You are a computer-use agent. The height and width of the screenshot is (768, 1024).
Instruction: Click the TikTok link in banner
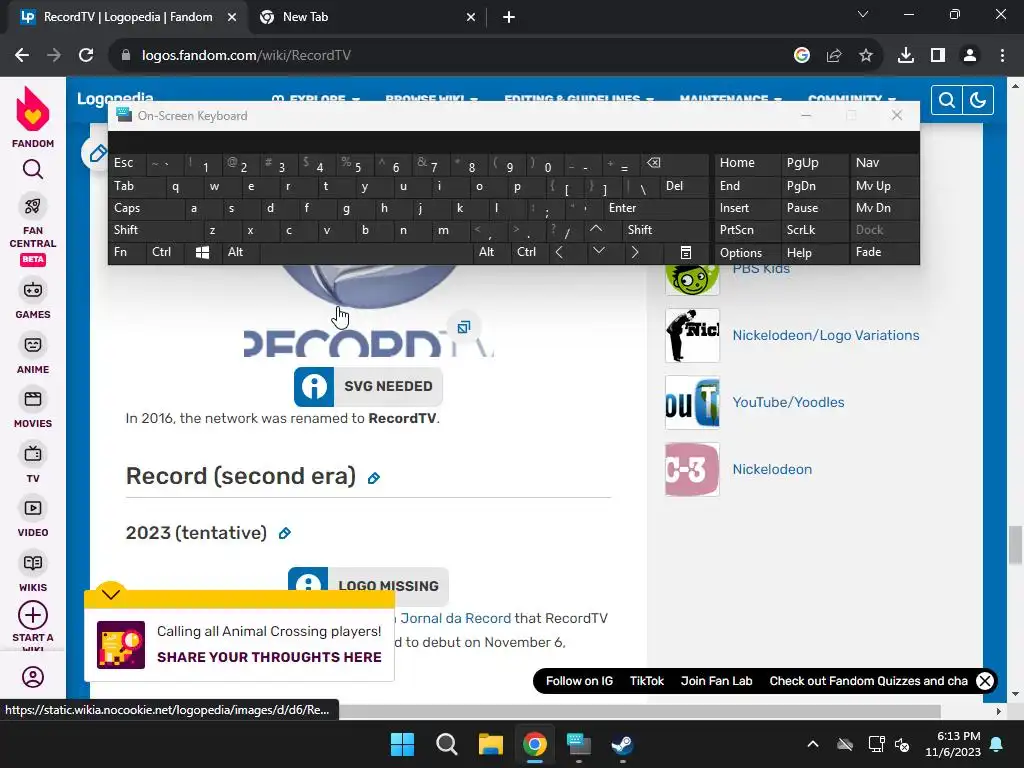(647, 681)
